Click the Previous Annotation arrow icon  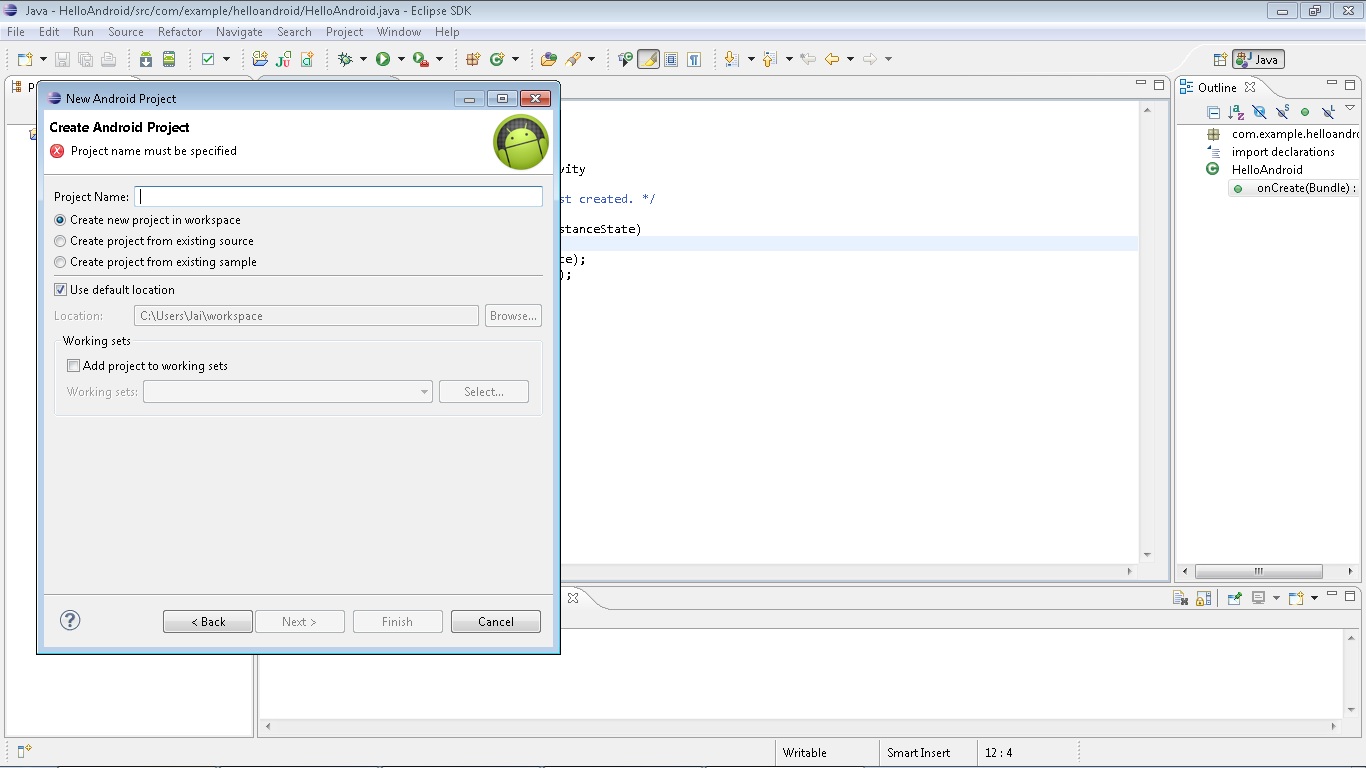pos(769,59)
